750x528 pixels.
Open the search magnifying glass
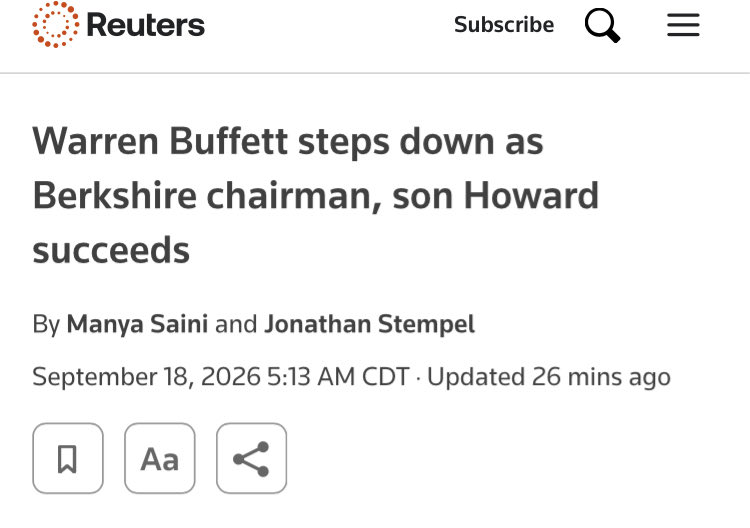(602, 25)
